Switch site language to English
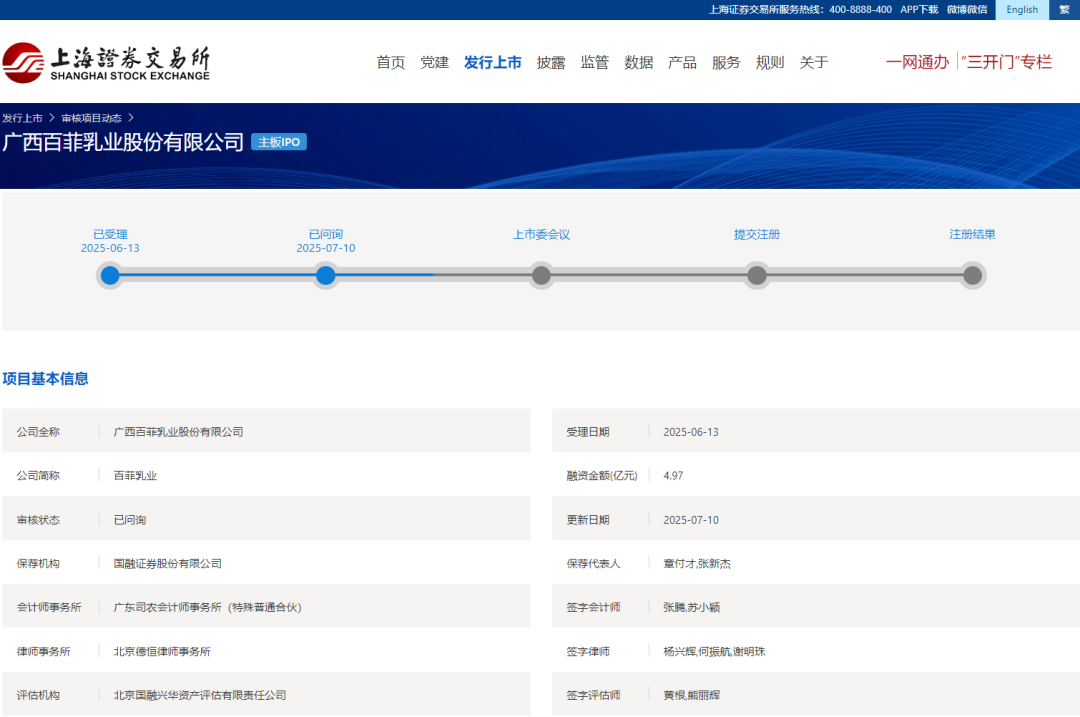The width and height of the screenshot is (1080, 717). [x=1022, y=10]
